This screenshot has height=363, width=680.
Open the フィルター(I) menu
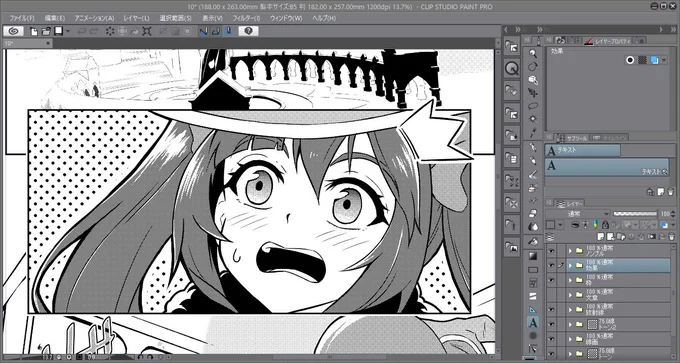247,19
